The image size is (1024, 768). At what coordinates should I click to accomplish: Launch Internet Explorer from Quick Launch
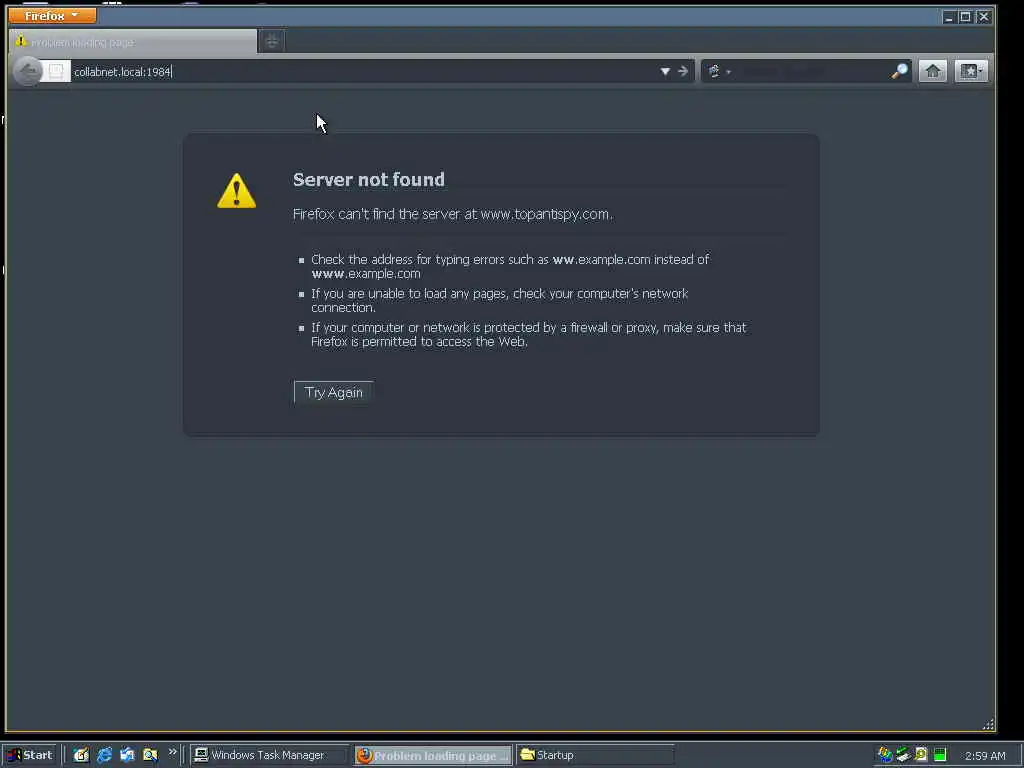(104, 755)
